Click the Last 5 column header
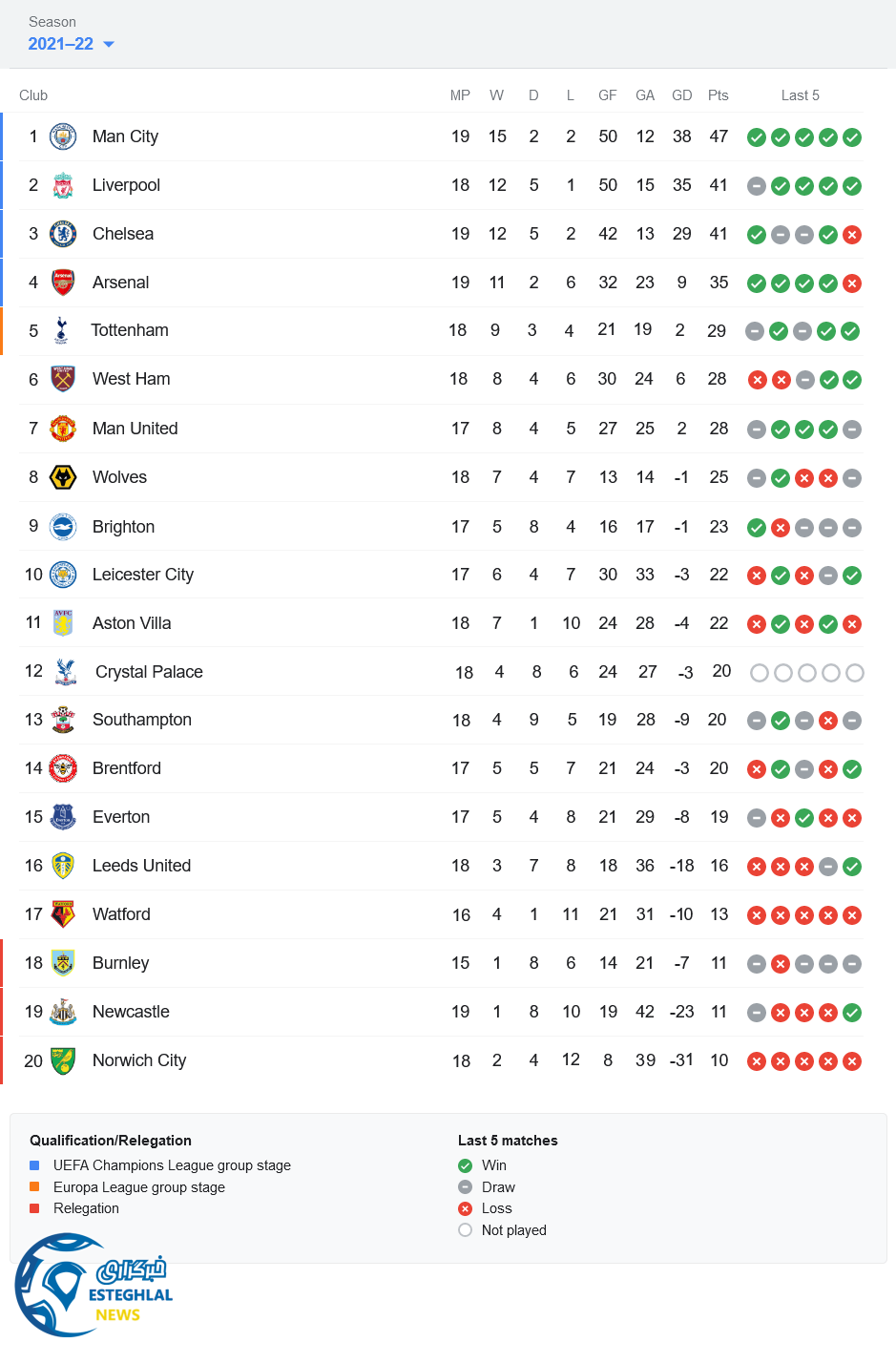This screenshot has height=1363, width=896. click(x=800, y=95)
